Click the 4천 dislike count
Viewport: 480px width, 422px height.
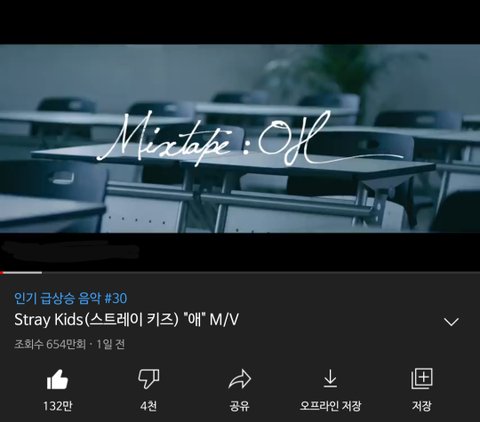click(149, 406)
